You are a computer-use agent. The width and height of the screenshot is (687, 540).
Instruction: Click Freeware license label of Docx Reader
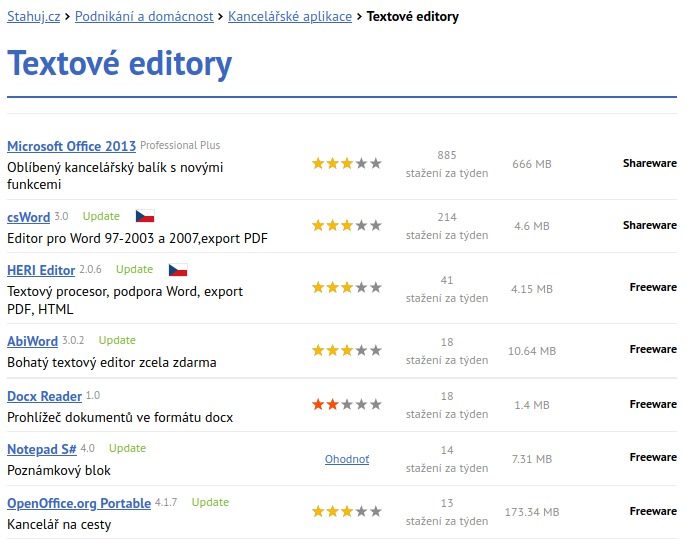tap(653, 404)
